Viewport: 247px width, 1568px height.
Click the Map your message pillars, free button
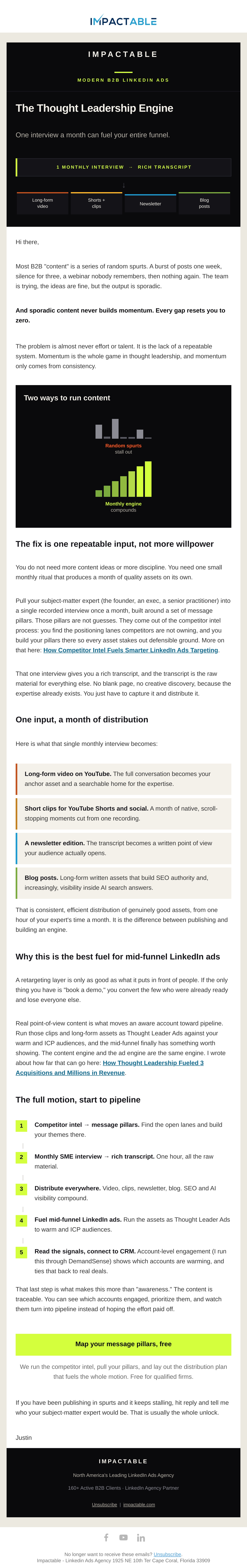123,1344
